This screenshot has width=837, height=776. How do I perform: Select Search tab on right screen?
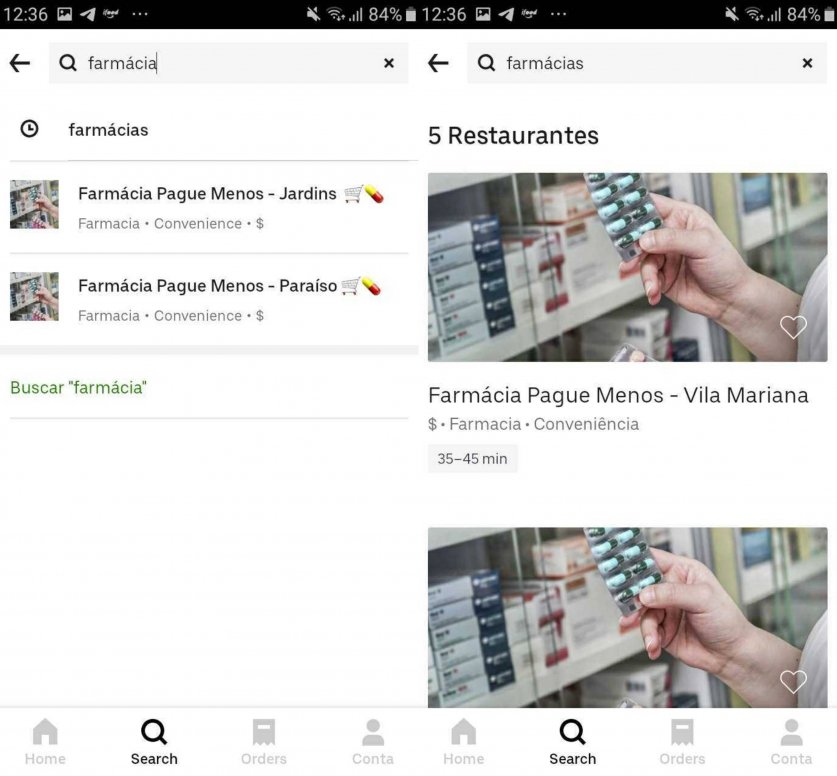573,742
